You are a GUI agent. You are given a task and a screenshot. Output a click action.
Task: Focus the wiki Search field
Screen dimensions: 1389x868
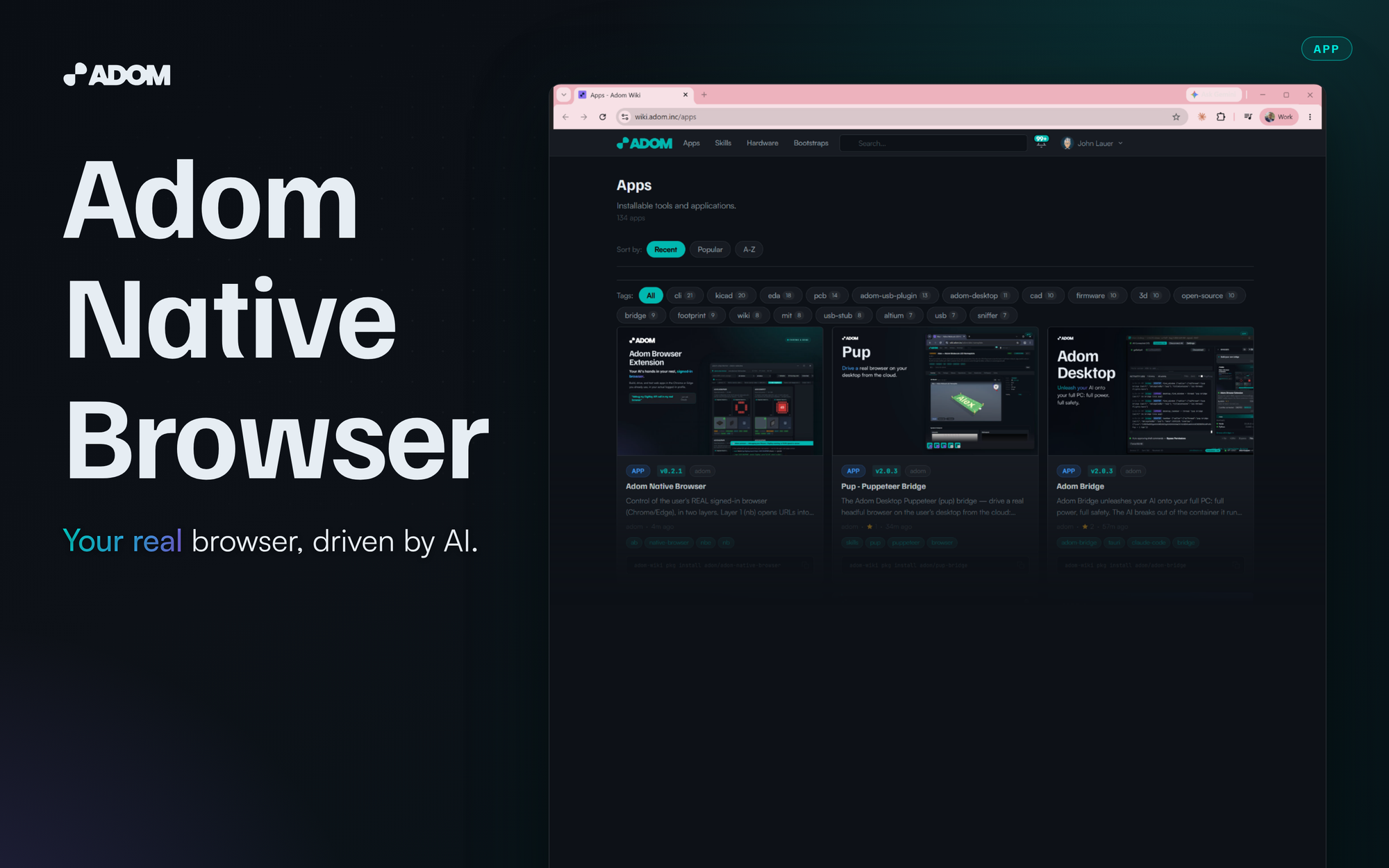933,143
